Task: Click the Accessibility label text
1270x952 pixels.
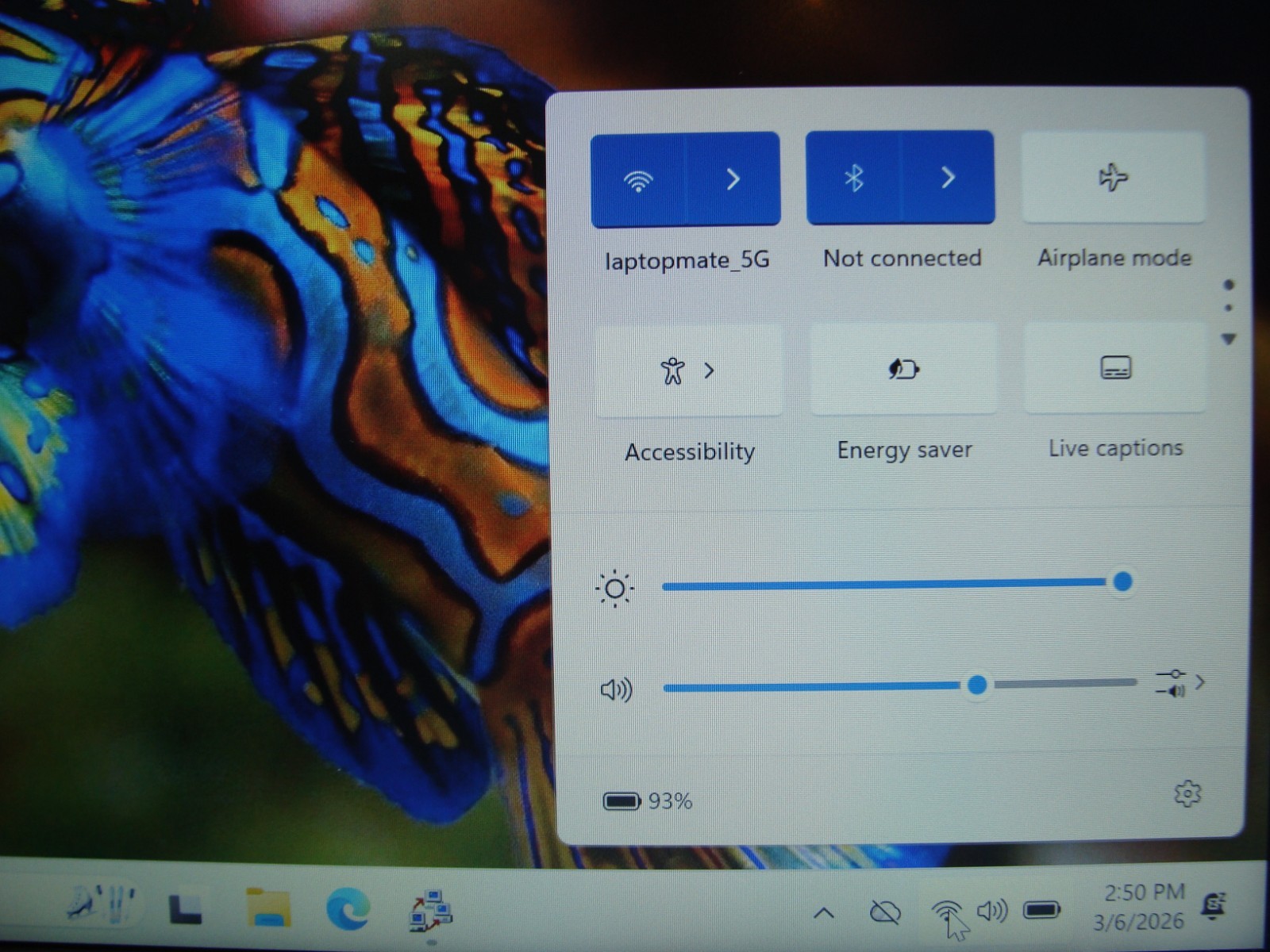Action: pos(690,451)
